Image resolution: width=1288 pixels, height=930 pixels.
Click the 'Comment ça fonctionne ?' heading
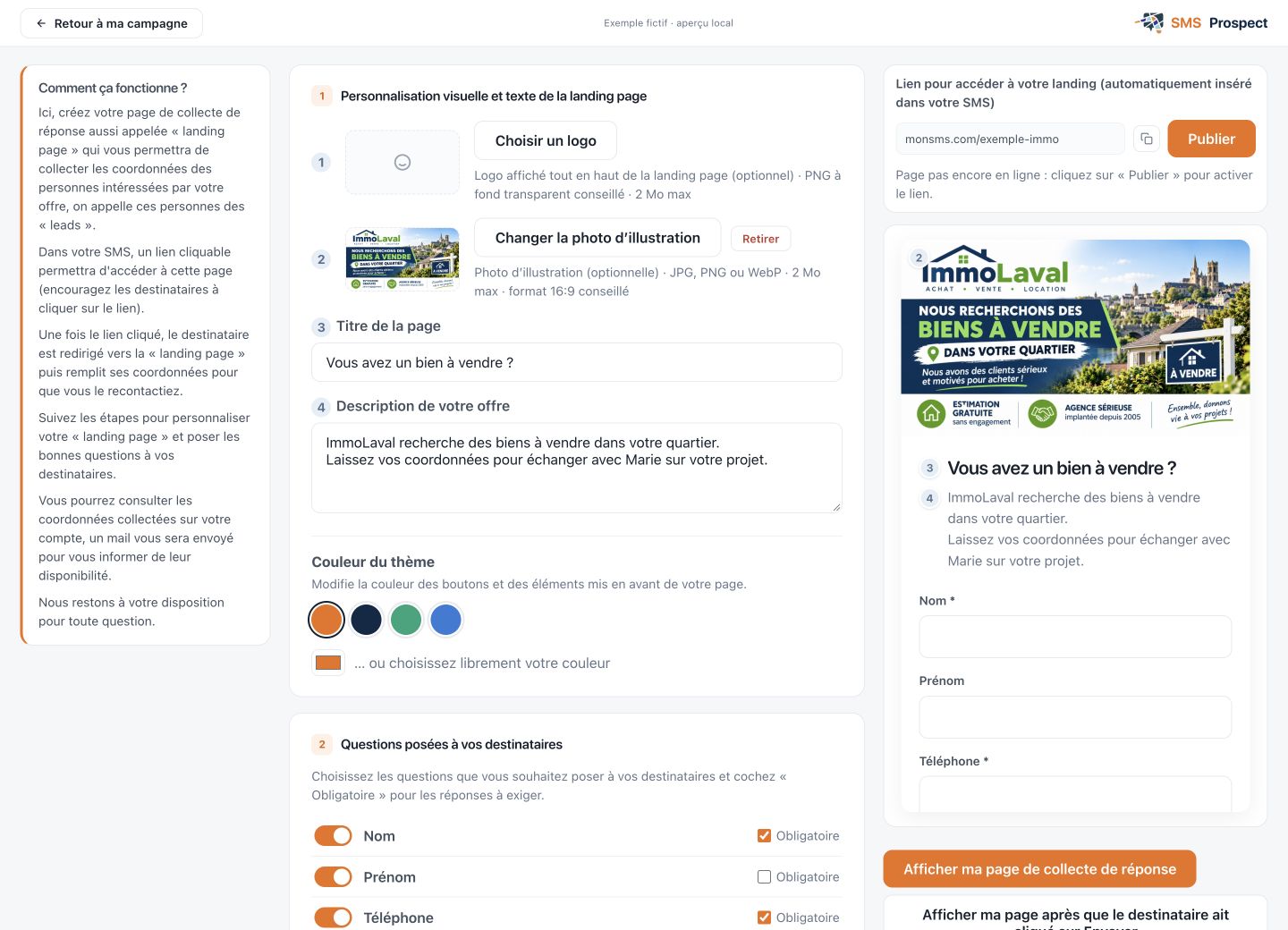point(113,88)
